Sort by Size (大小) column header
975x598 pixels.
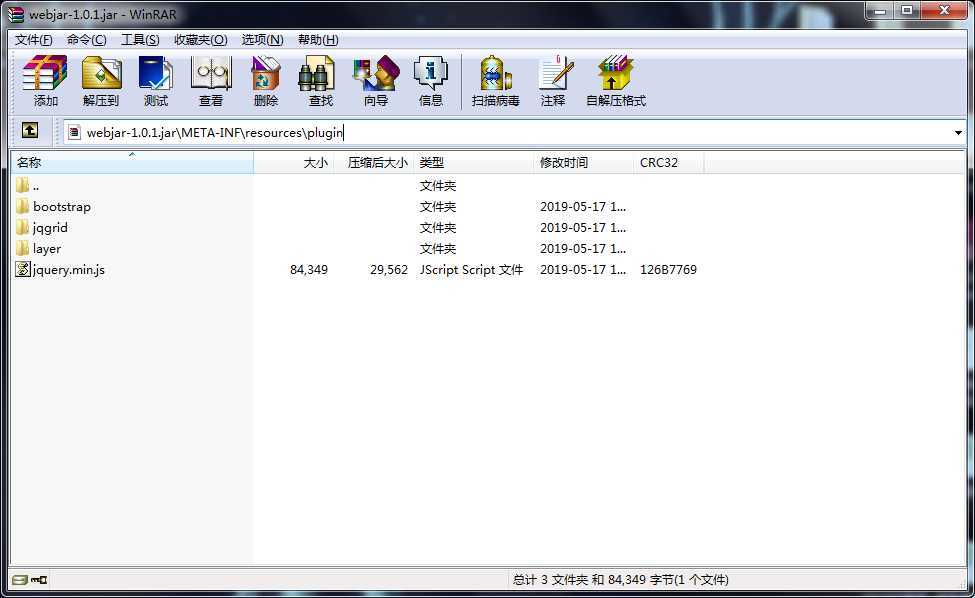[293, 163]
